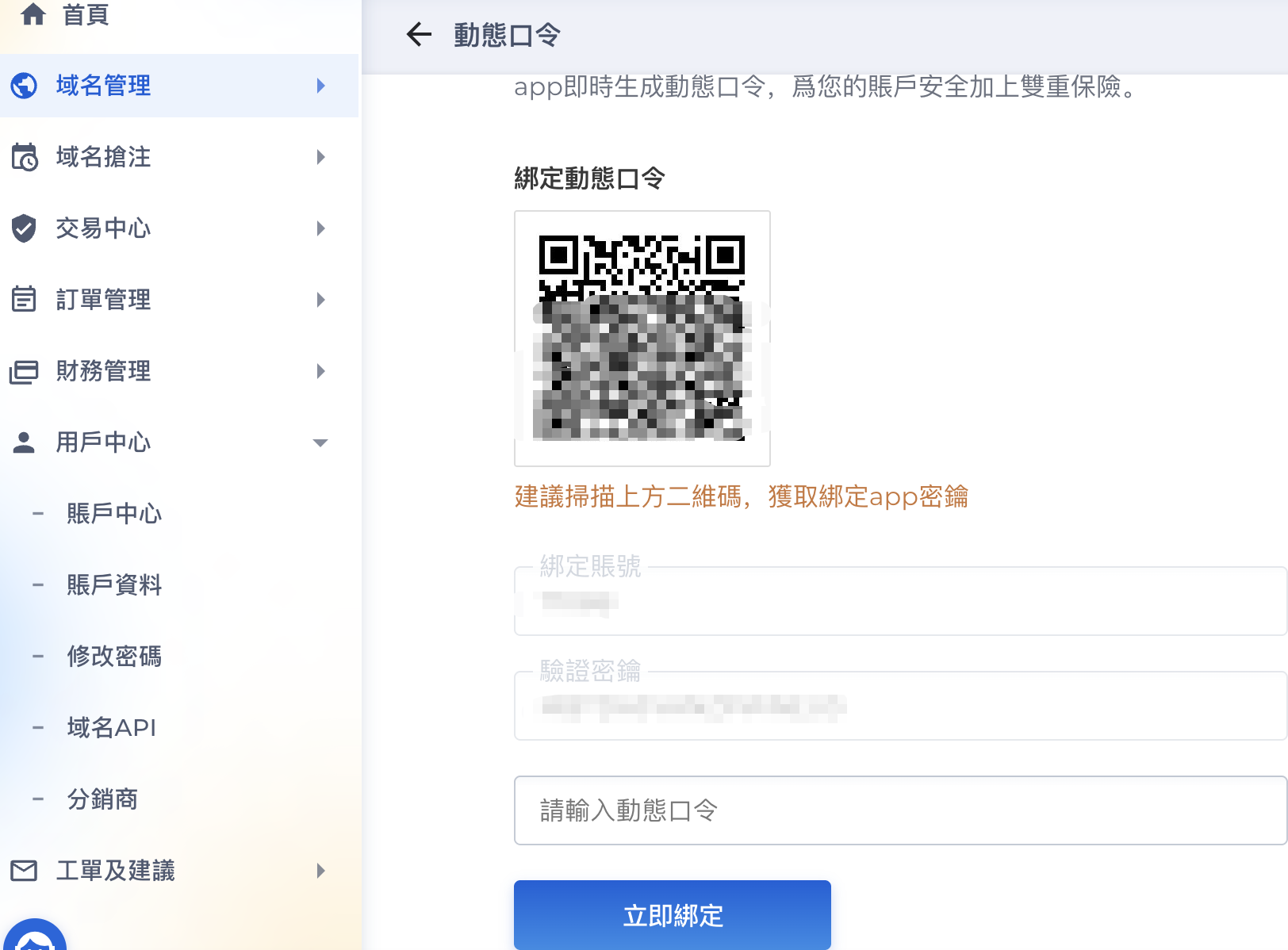
Task: Click the 綁定賬號 field
Action: pyautogui.click(x=900, y=601)
